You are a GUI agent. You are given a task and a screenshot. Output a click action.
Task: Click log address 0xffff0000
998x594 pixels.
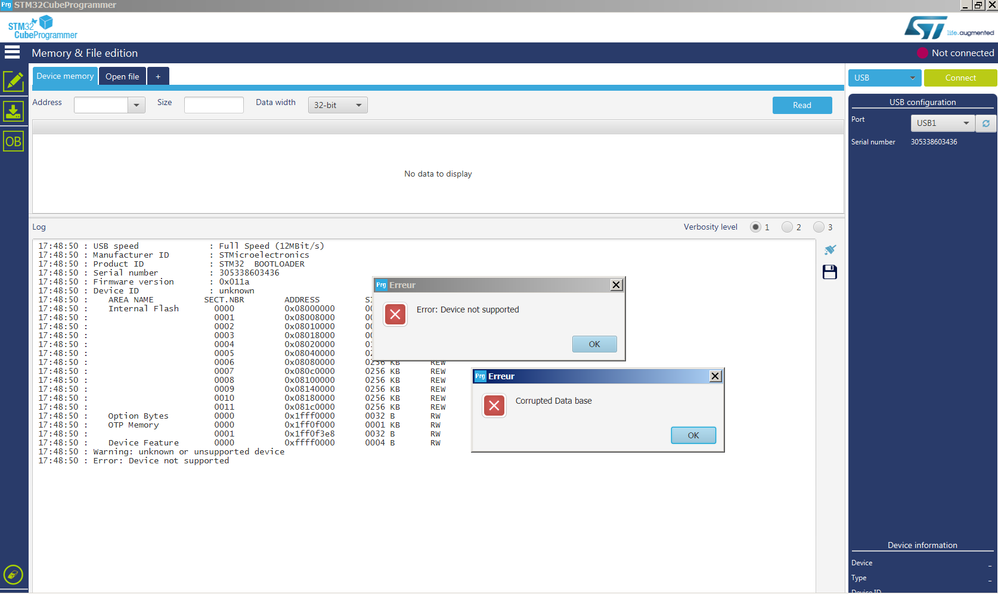[x=309, y=443]
